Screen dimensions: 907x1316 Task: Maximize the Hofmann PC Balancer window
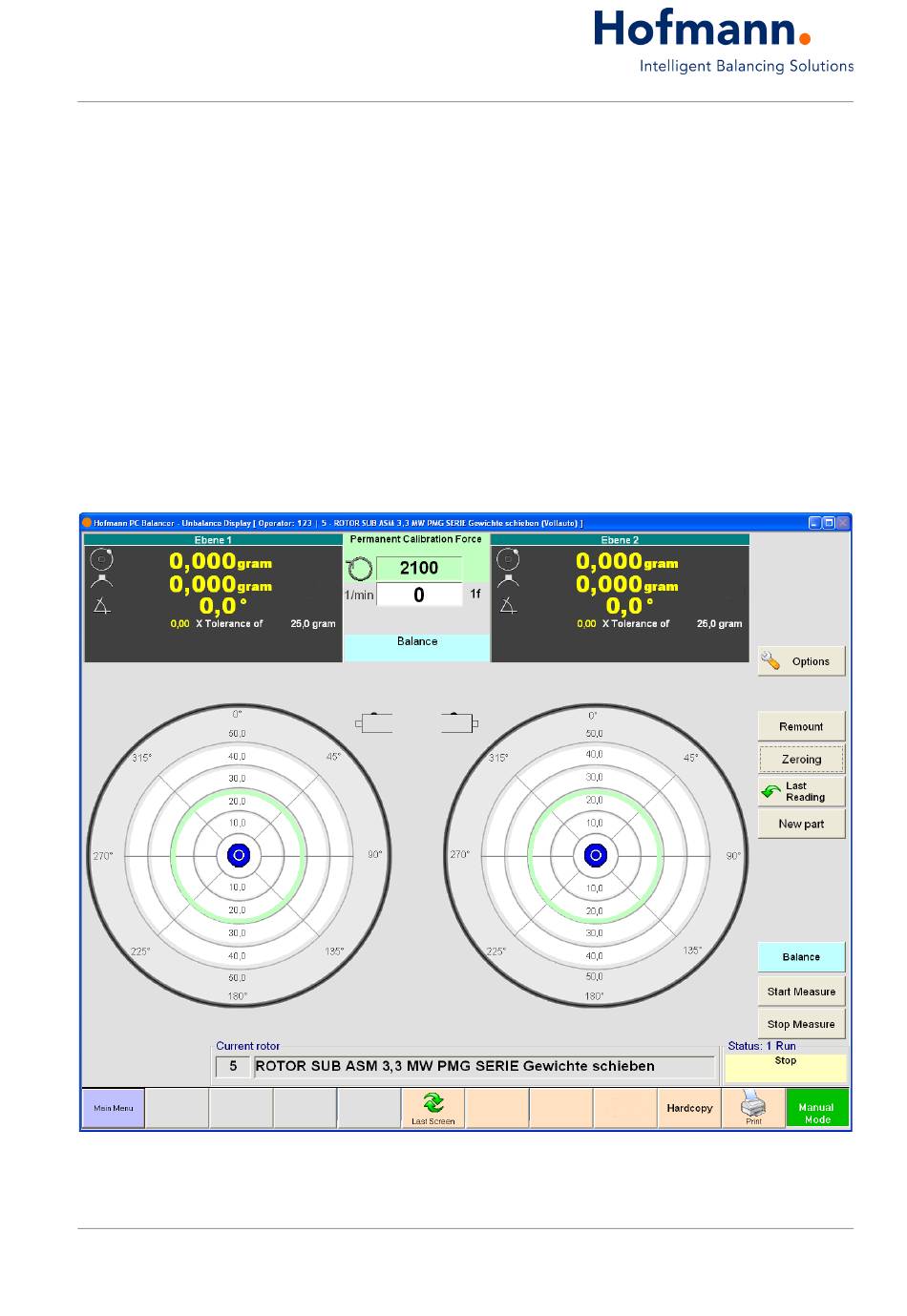pyautogui.click(x=829, y=523)
